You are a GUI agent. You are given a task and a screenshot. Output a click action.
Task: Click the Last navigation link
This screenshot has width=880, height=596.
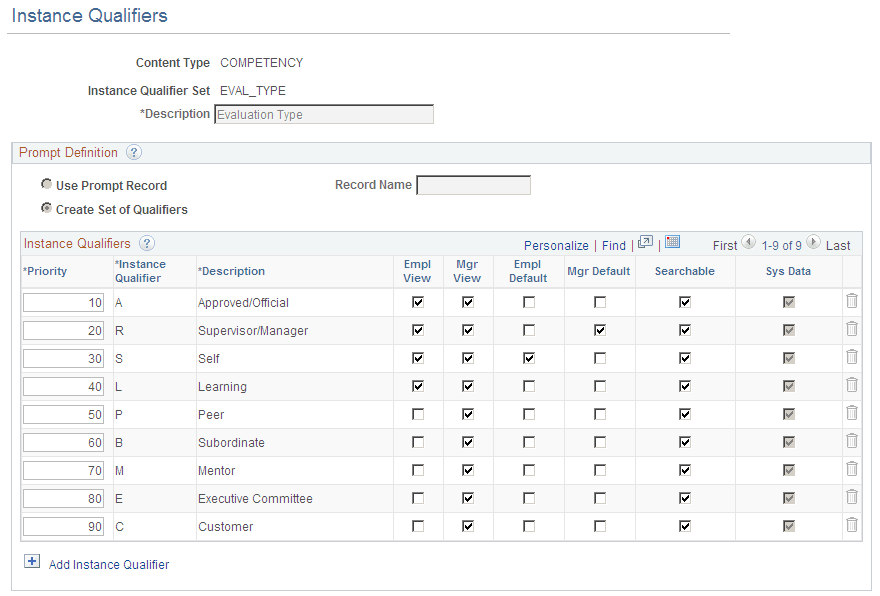[837, 245]
